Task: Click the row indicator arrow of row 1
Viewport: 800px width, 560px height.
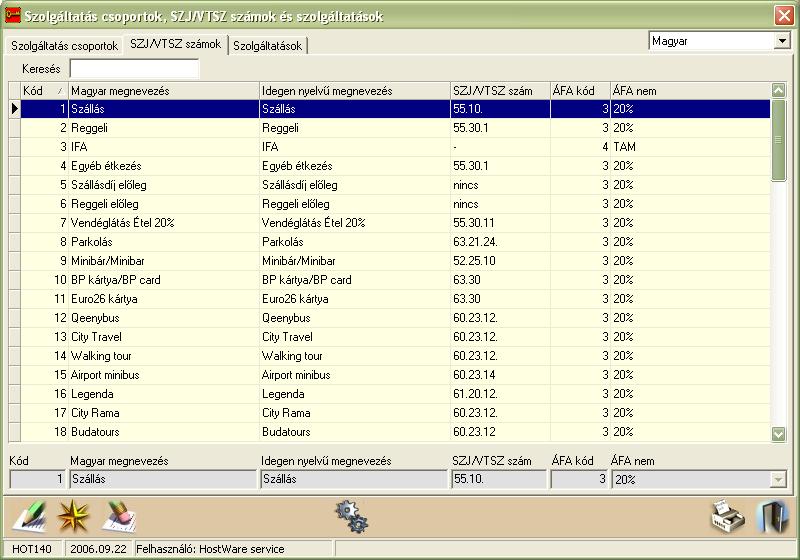Action: [14, 109]
